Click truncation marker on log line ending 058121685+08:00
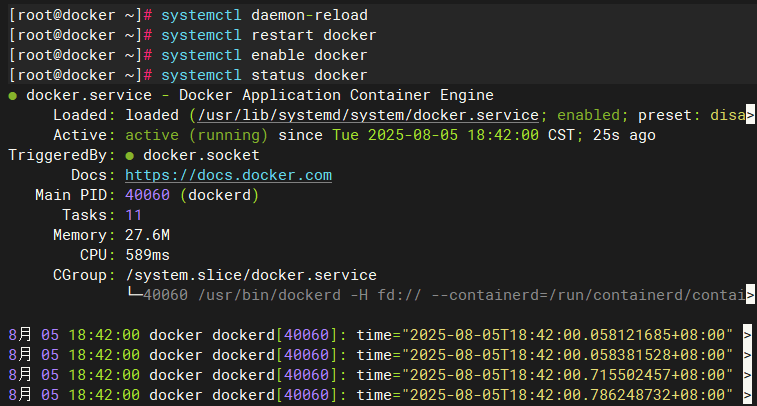757x406 pixels. tap(747, 335)
